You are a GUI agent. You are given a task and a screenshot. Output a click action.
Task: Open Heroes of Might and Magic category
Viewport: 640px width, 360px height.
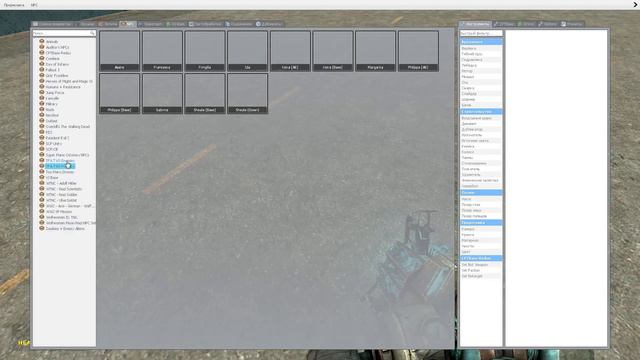pos(69,81)
